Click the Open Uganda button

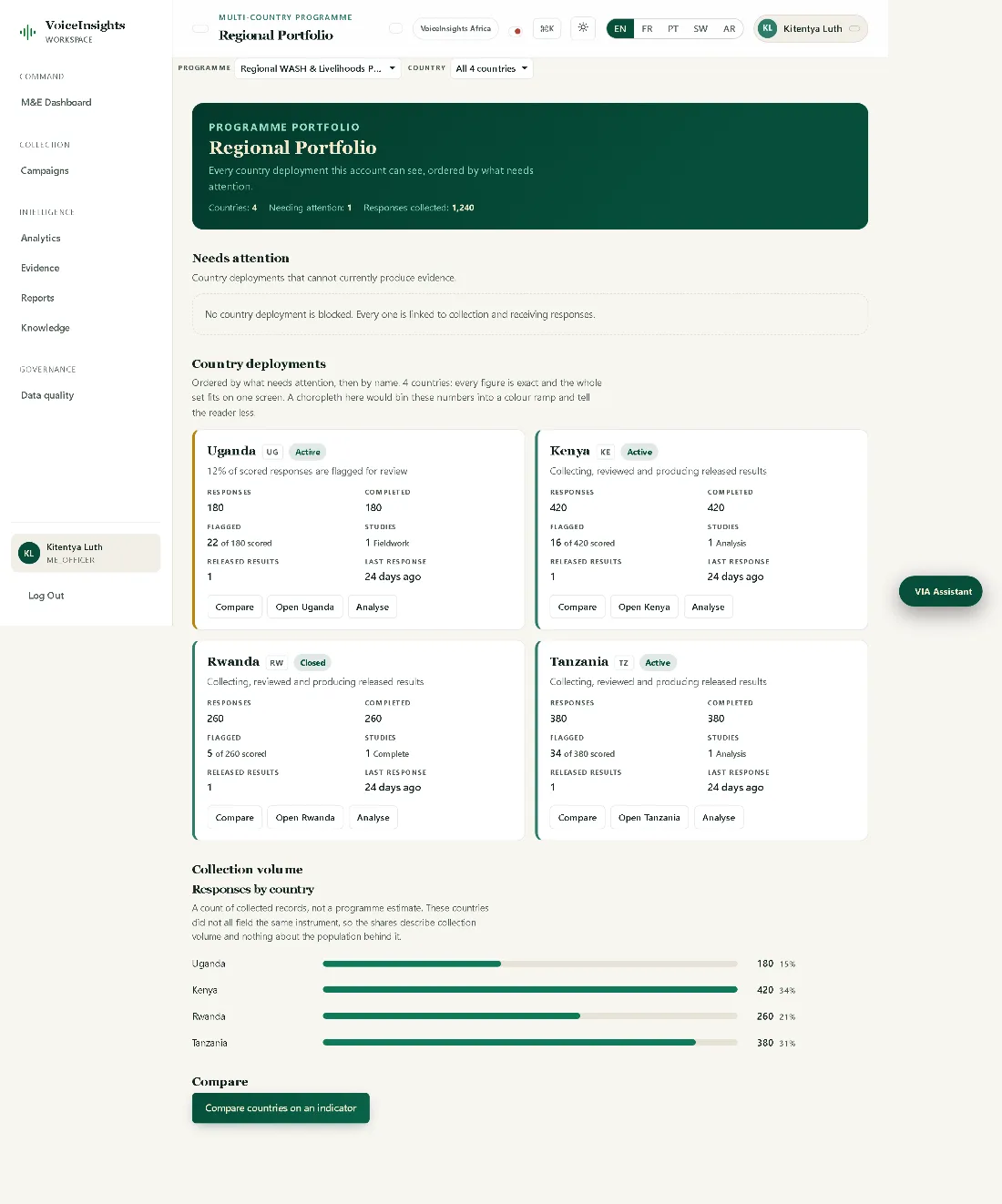(305, 607)
